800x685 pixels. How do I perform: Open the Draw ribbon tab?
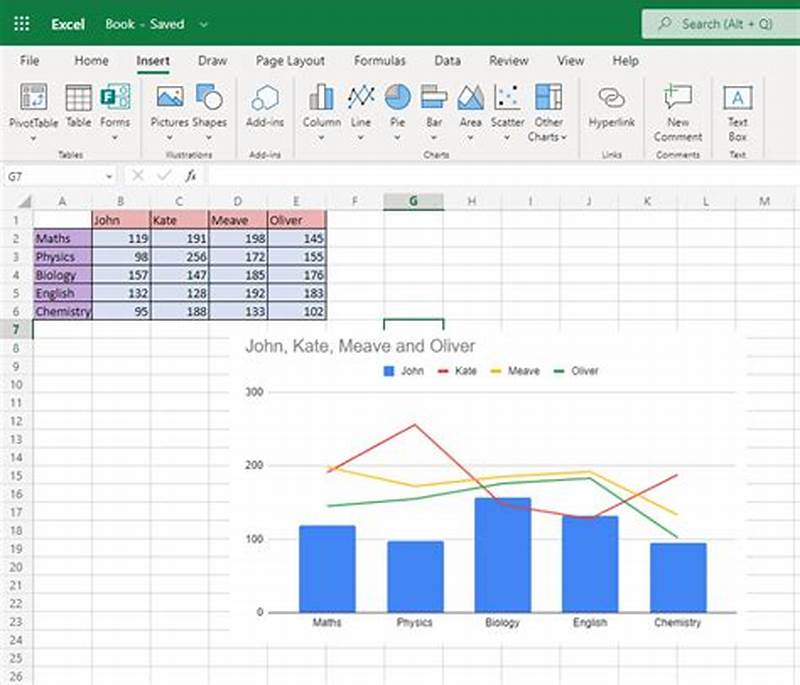coord(212,61)
